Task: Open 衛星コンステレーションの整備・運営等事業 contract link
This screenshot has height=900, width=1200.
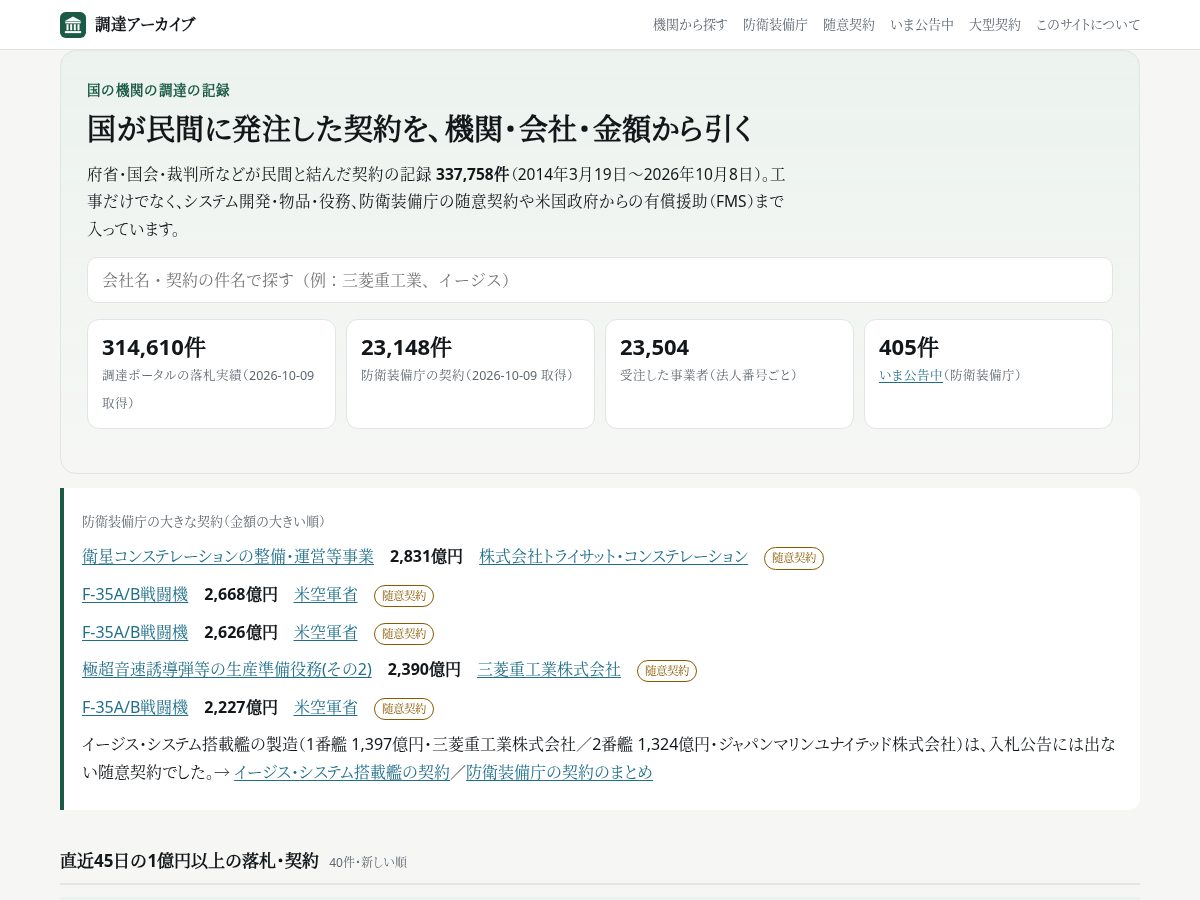Action: (x=228, y=556)
